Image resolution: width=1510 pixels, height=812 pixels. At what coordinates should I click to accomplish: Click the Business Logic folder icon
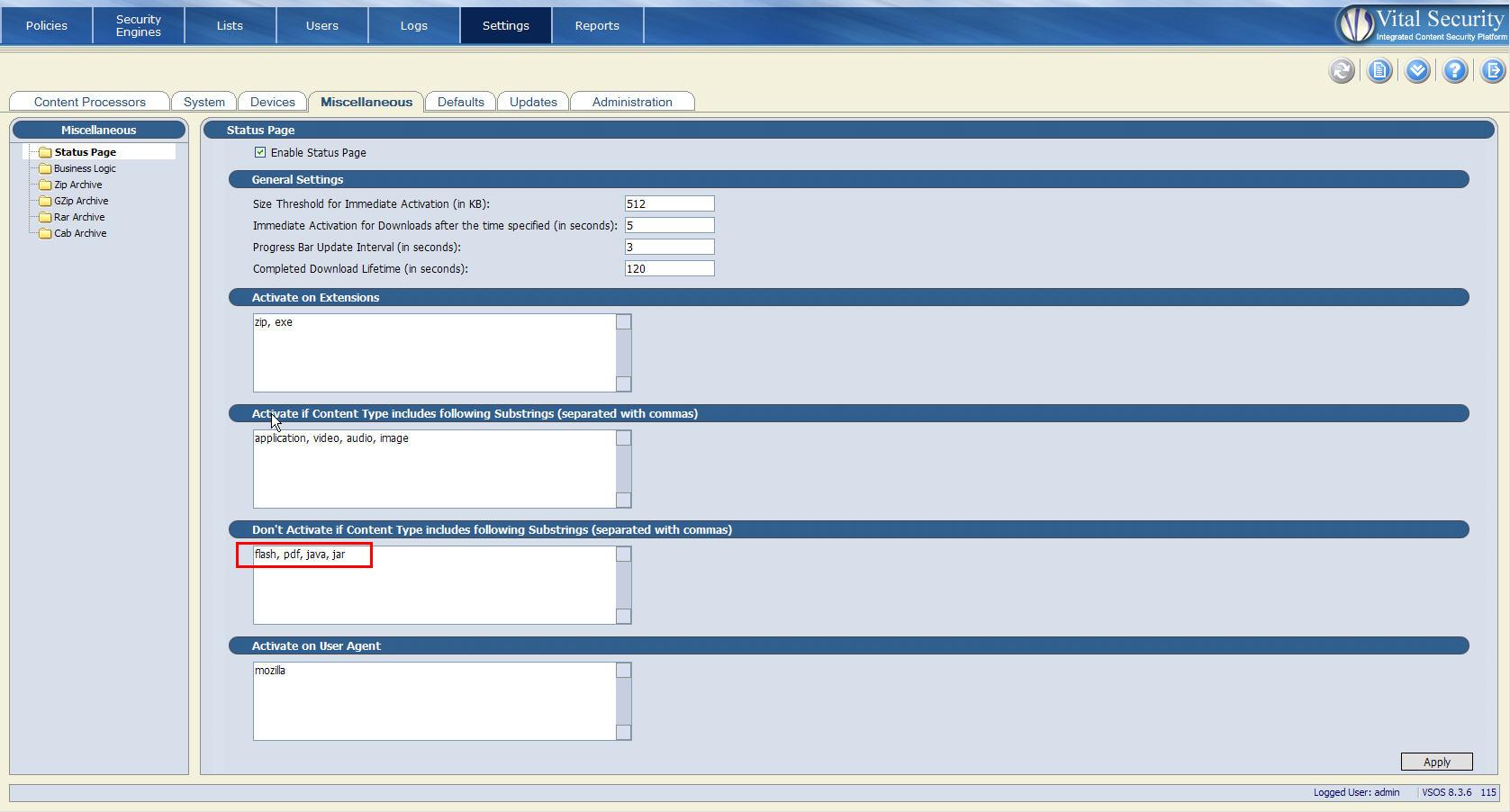(45, 168)
